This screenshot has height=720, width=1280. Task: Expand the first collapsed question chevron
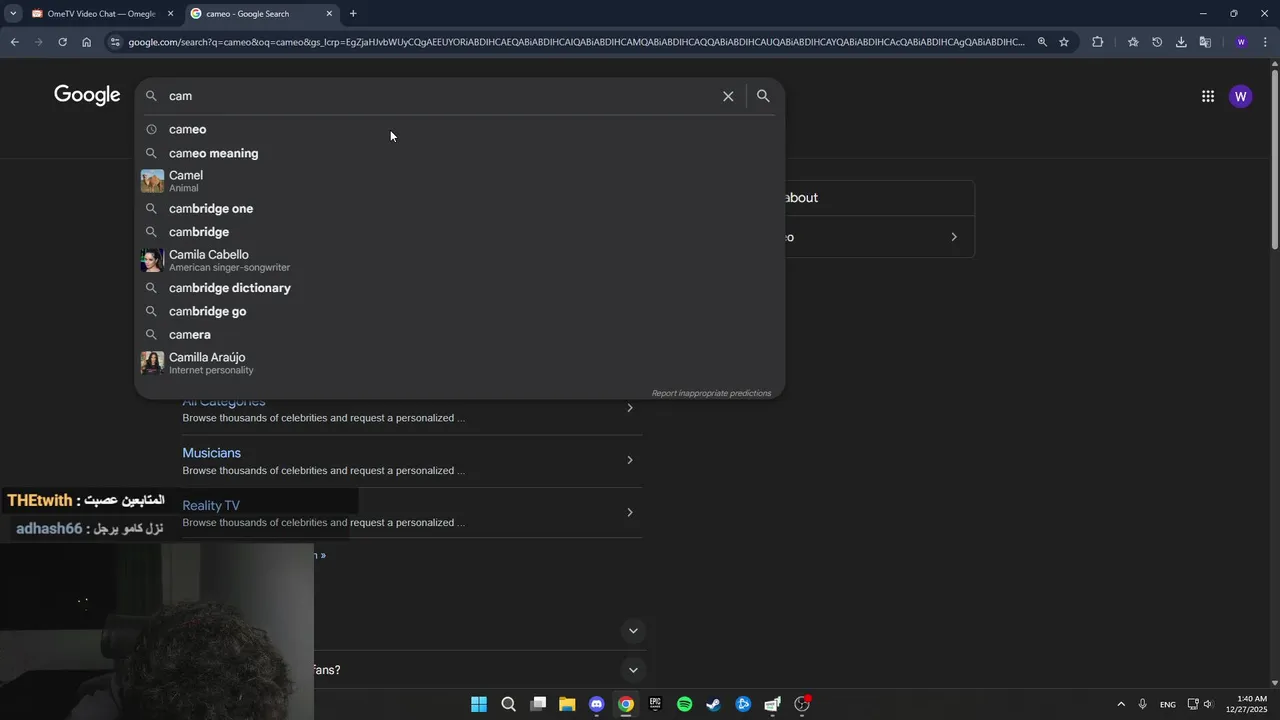pyautogui.click(x=633, y=631)
